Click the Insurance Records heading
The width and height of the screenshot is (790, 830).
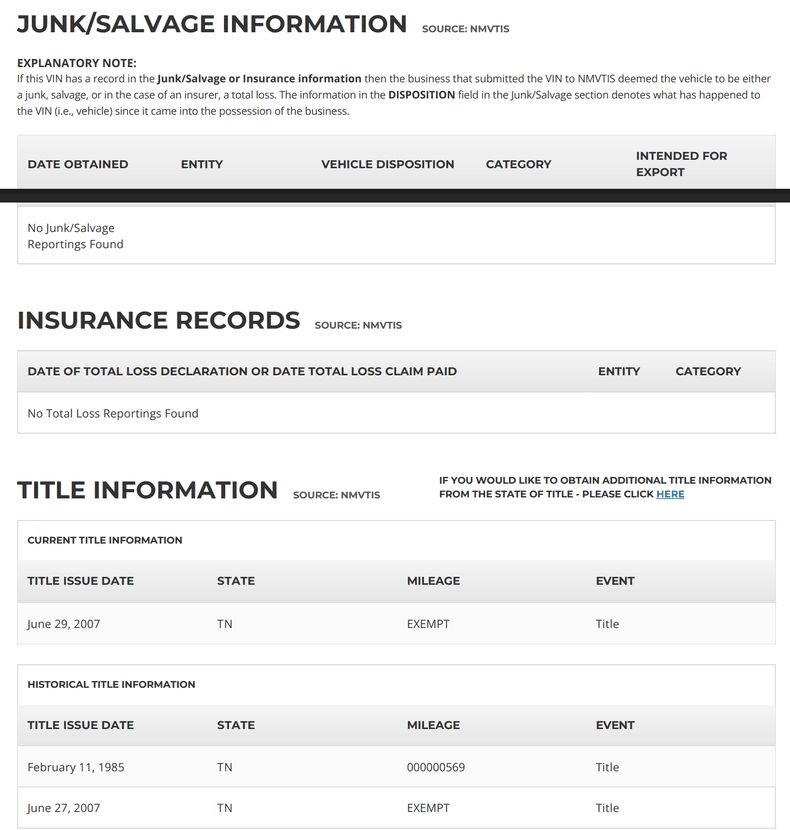(x=159, y=321)
